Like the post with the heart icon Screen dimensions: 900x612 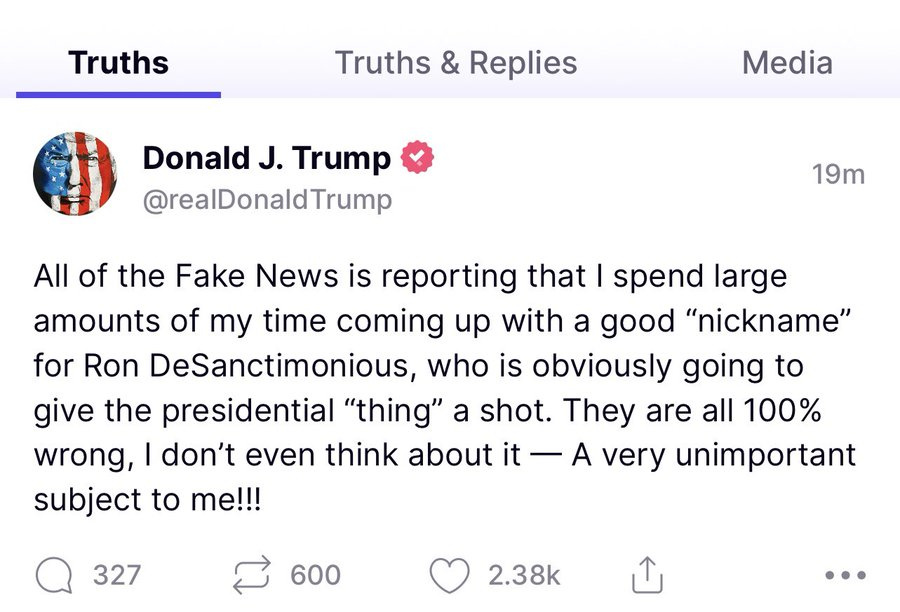coord(449,575)
